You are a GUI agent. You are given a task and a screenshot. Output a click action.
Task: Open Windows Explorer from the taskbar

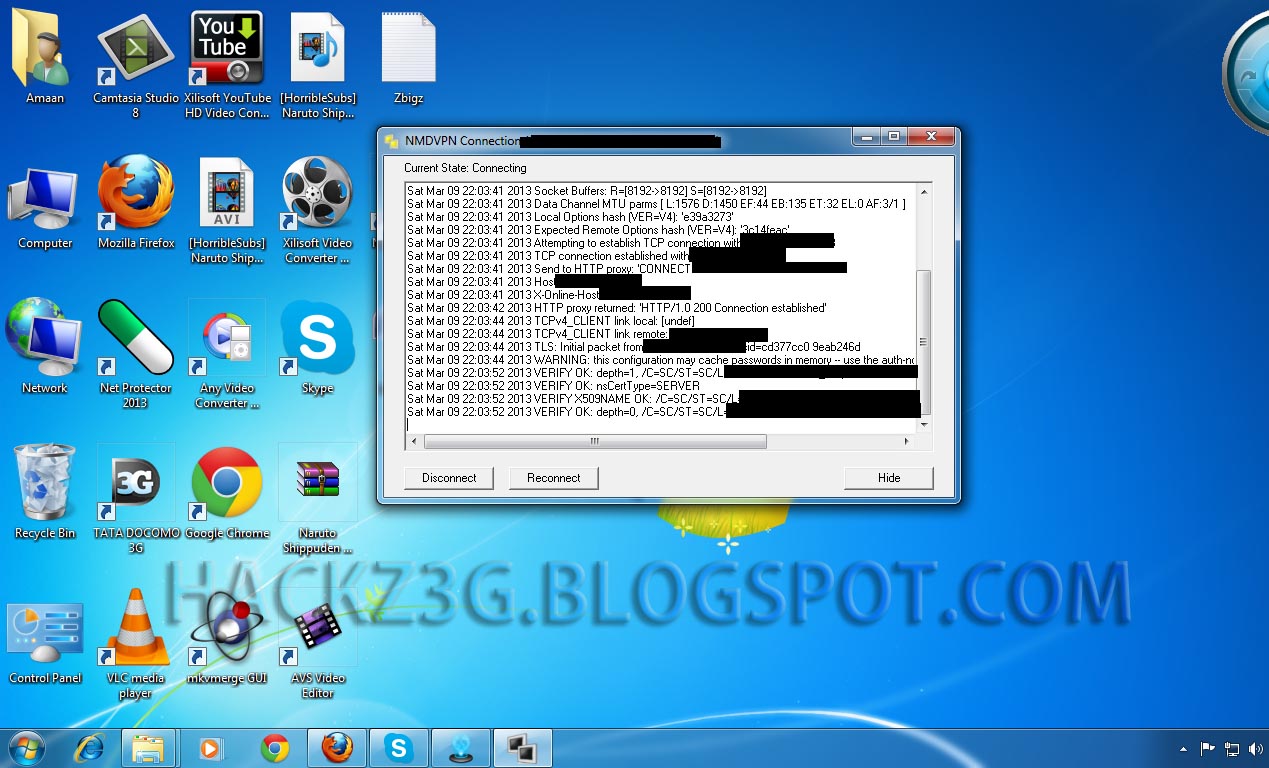point(148,748)
